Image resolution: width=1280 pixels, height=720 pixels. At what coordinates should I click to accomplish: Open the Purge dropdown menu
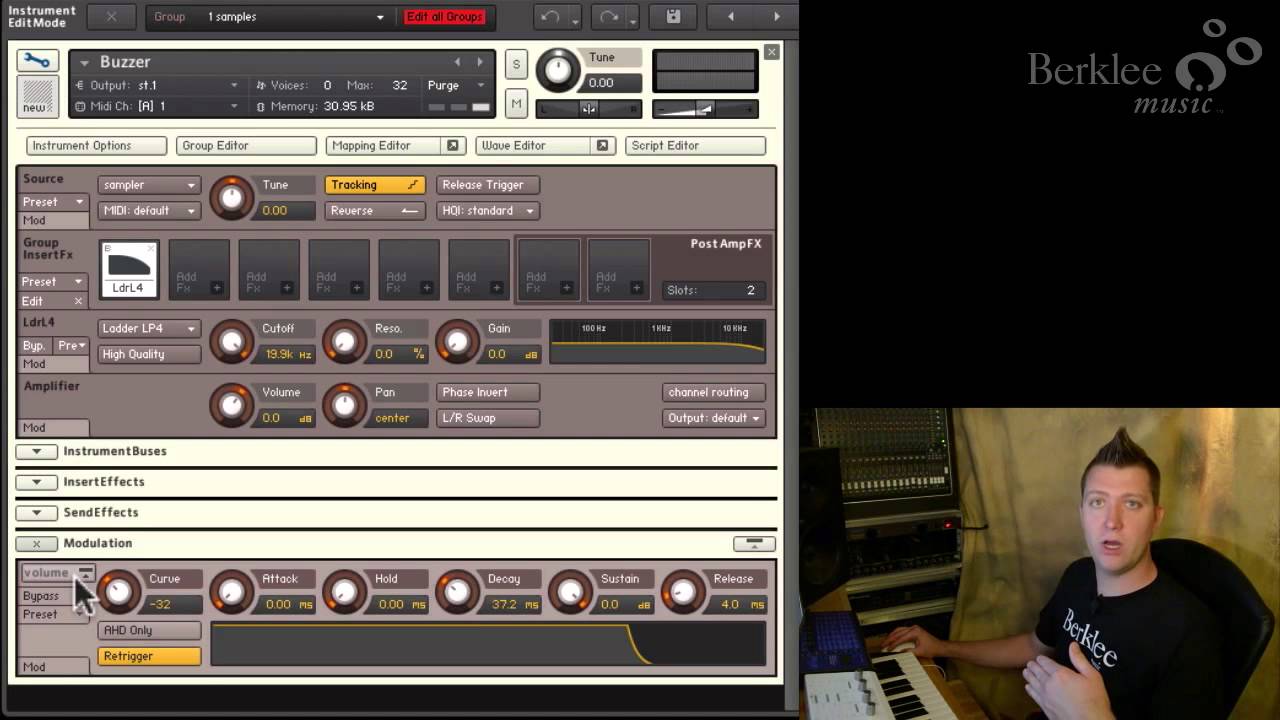[456, 86]
